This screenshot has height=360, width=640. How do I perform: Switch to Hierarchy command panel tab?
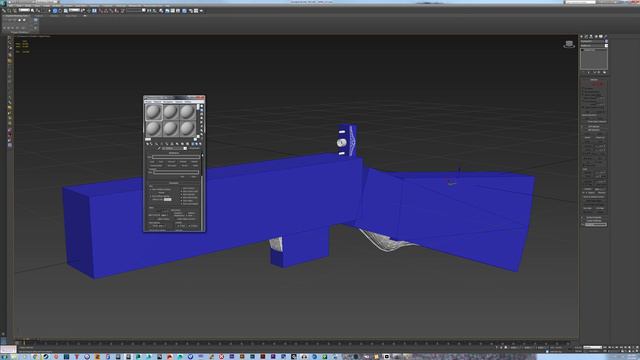tap(591, 36)
